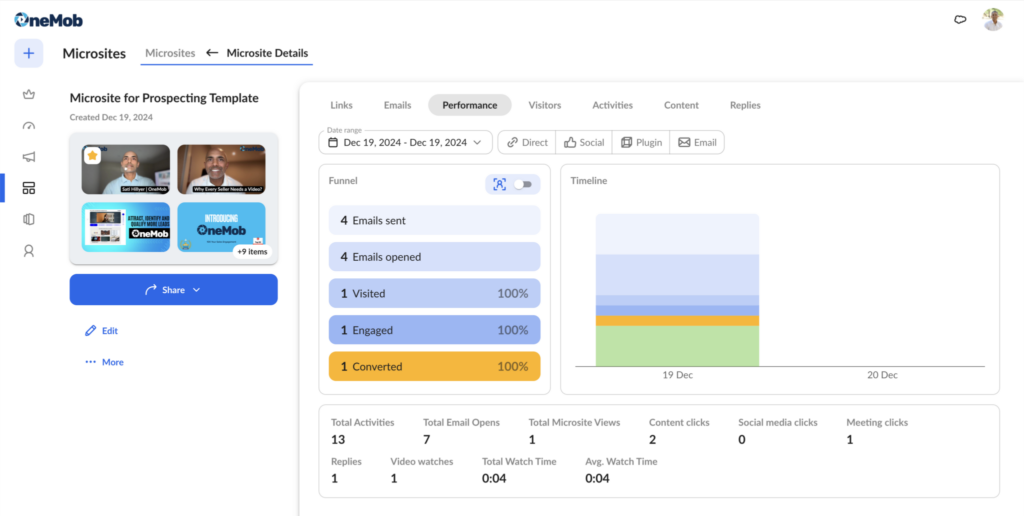Filter by Email source button
This screenshot has height=516, width=1024.
[x=697, y=142]
